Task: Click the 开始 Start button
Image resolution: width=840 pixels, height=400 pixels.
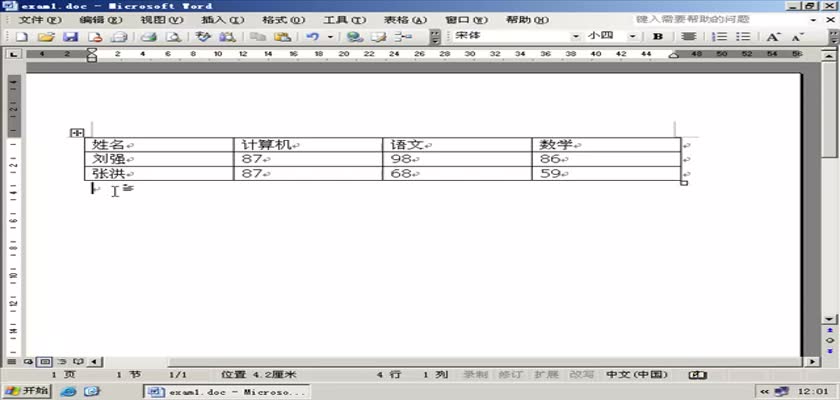Action: click(26, 391)
